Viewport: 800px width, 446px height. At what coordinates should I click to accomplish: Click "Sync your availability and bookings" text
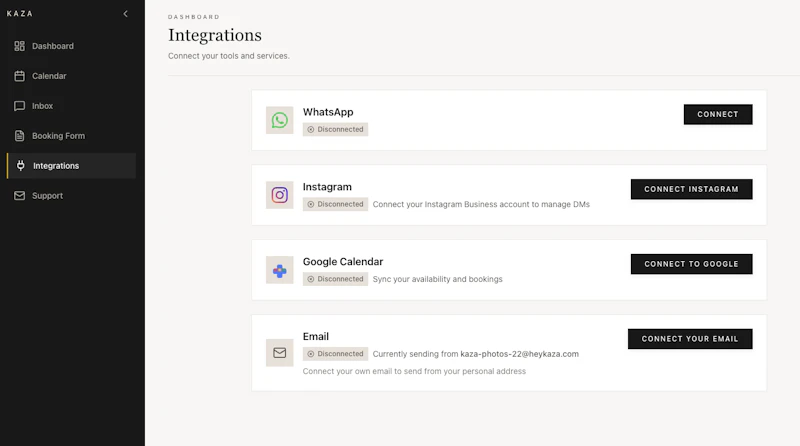(x=437, y=279)
